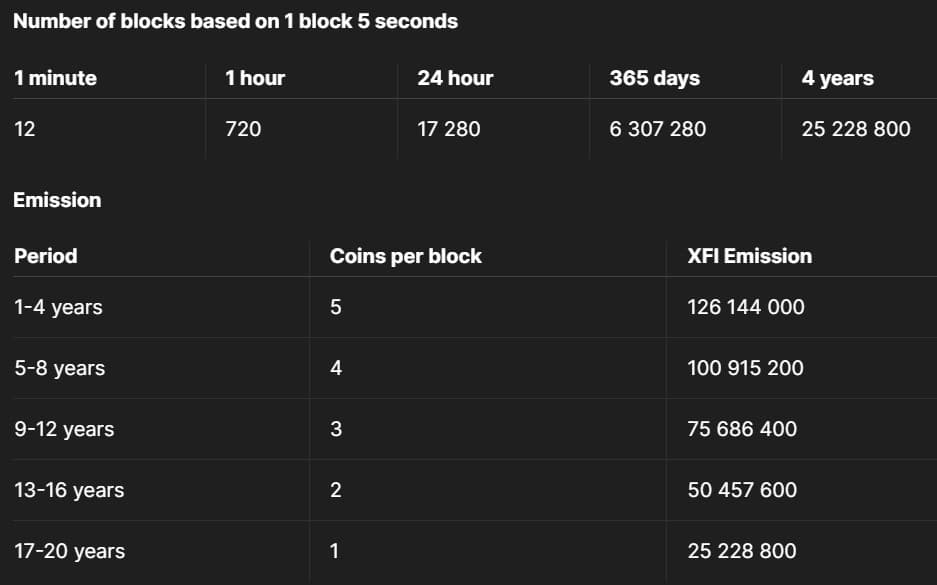Image resolution: width=937 pixels, height=585 pixels.
Task: Click the '13-16 years' period cell
Action: pyautogui.click(x=69, y=490)
